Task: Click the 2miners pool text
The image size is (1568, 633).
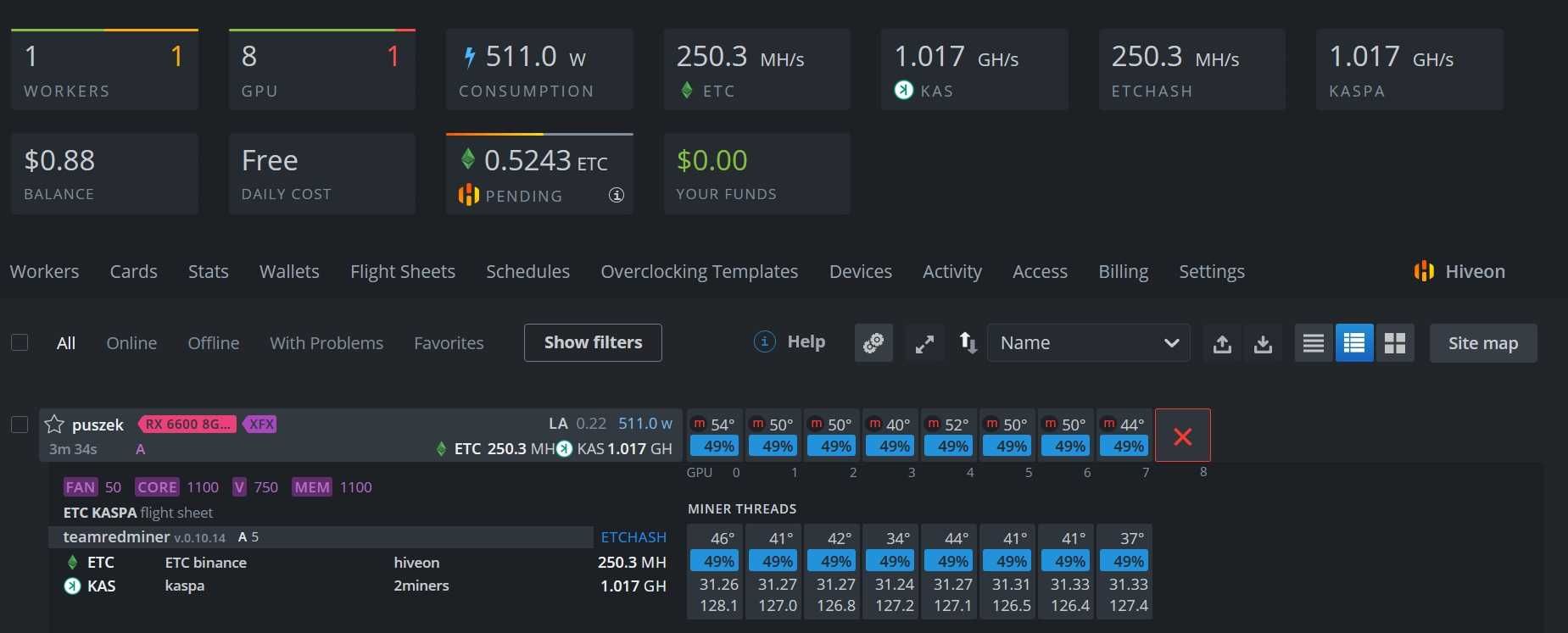Action: pos(421,586)
